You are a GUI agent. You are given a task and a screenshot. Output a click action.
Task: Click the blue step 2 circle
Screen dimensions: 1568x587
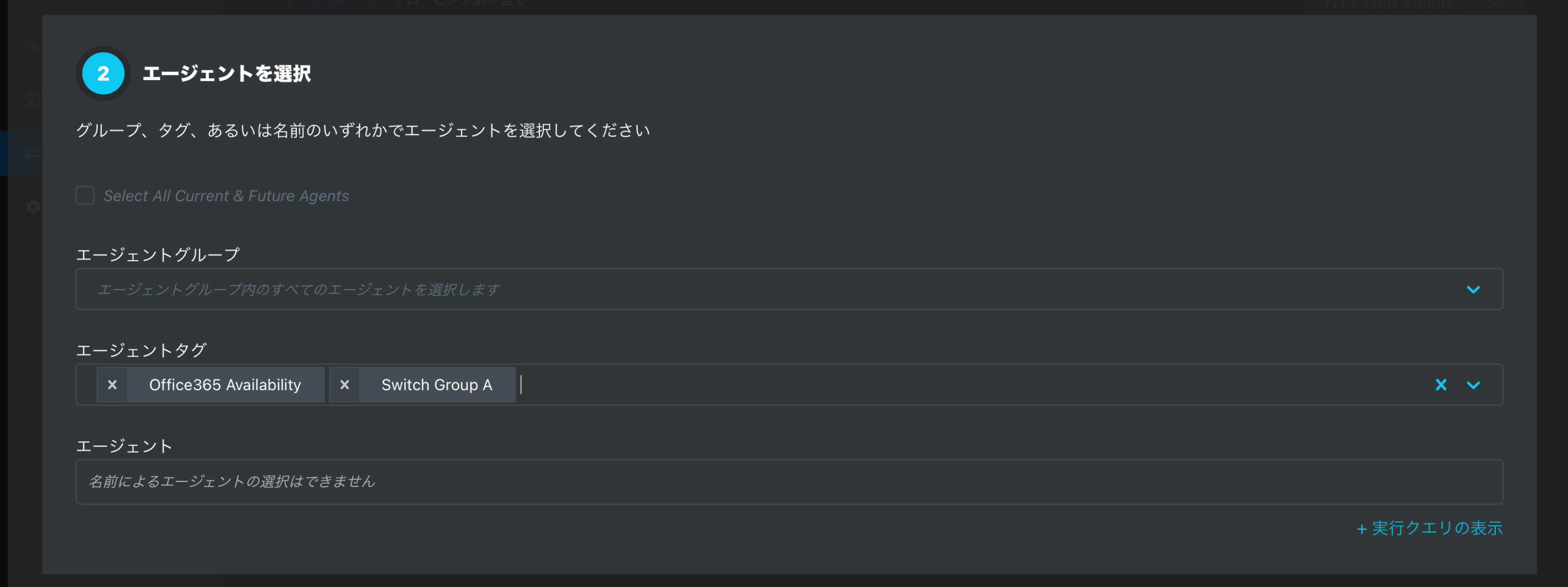coord(103,73)
